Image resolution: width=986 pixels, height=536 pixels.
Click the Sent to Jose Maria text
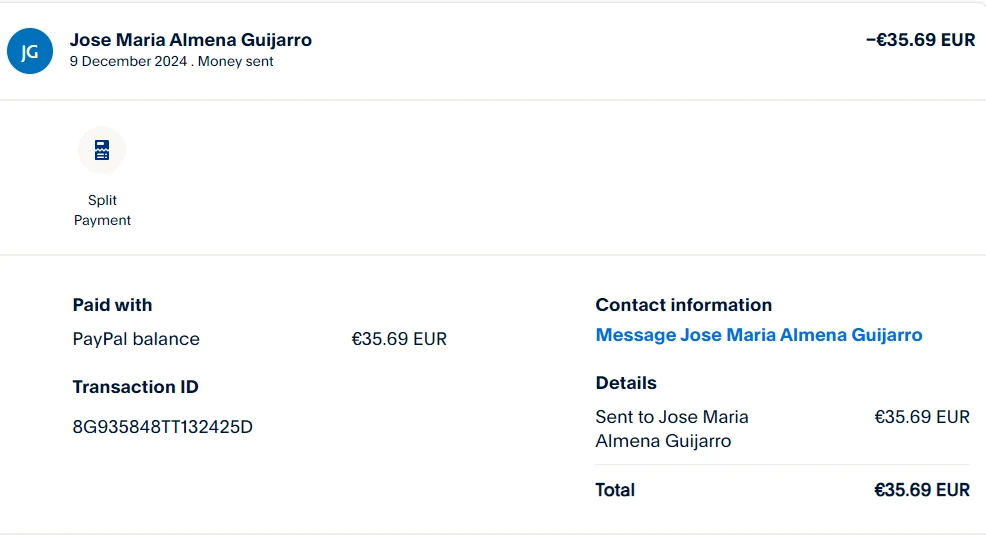pyautogui.click(x=671, y=417)
